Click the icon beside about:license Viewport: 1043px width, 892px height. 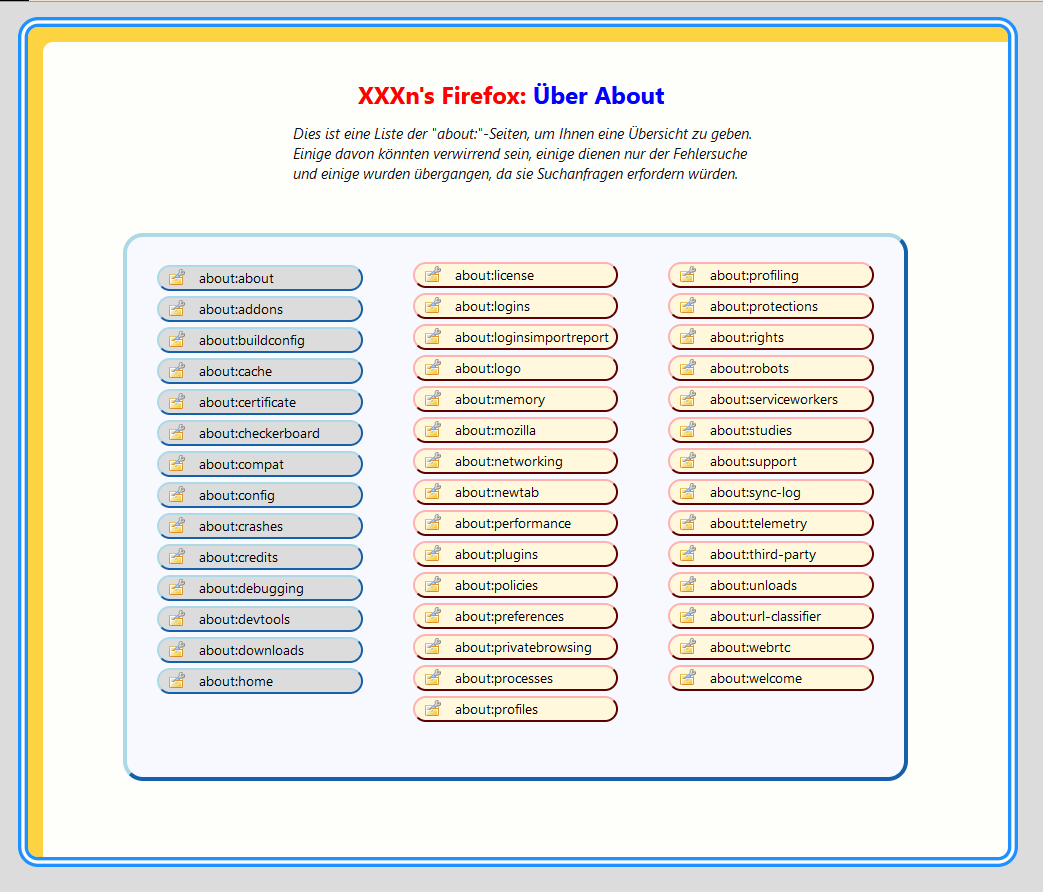pyautogui.click(x=432, y=275)
